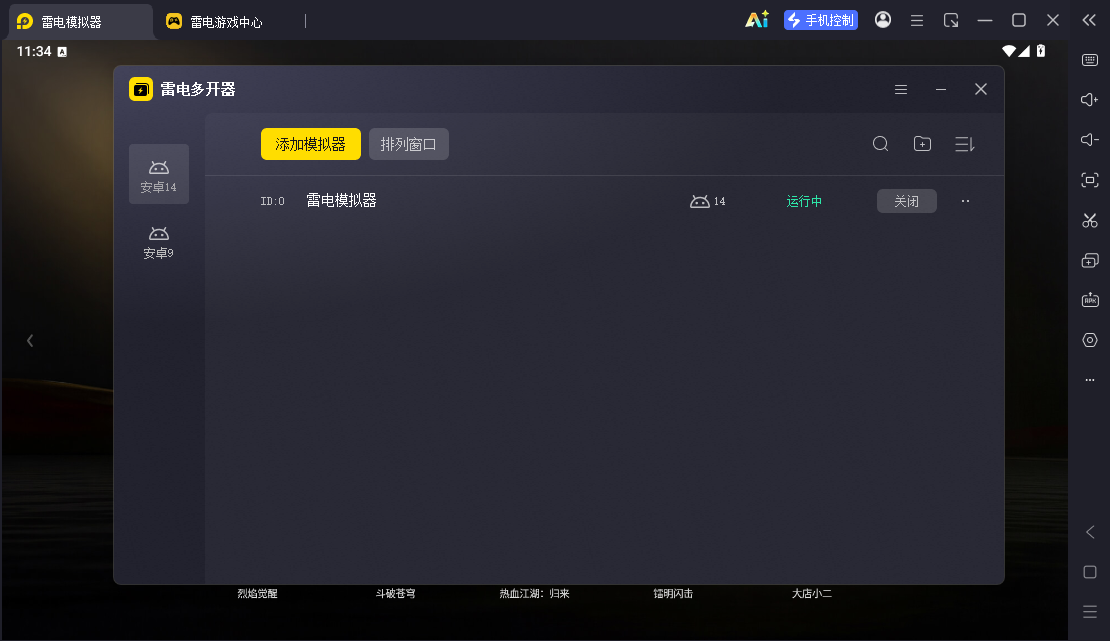Open the emulator main menu in title bar
This screenshot has height=641, width=1110.
coord(917,21)
